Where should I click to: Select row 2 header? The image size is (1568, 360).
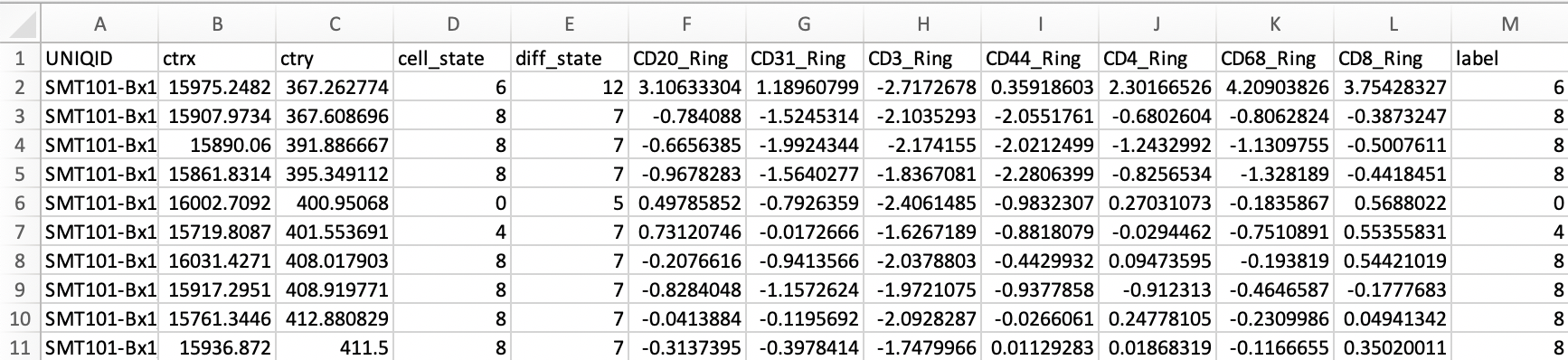20,87
